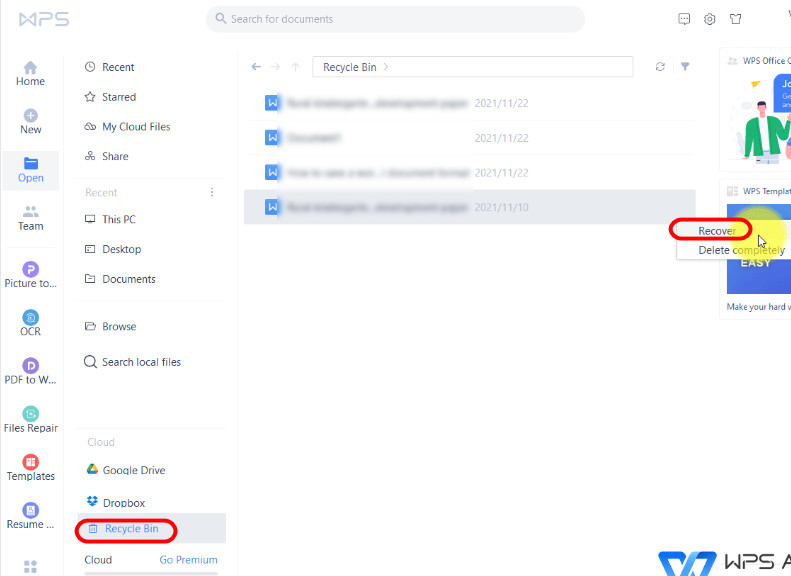The image size is (791, 576).
Task: Click the feedback message icon
Action: pyautogui.click(x=684, y=19)
